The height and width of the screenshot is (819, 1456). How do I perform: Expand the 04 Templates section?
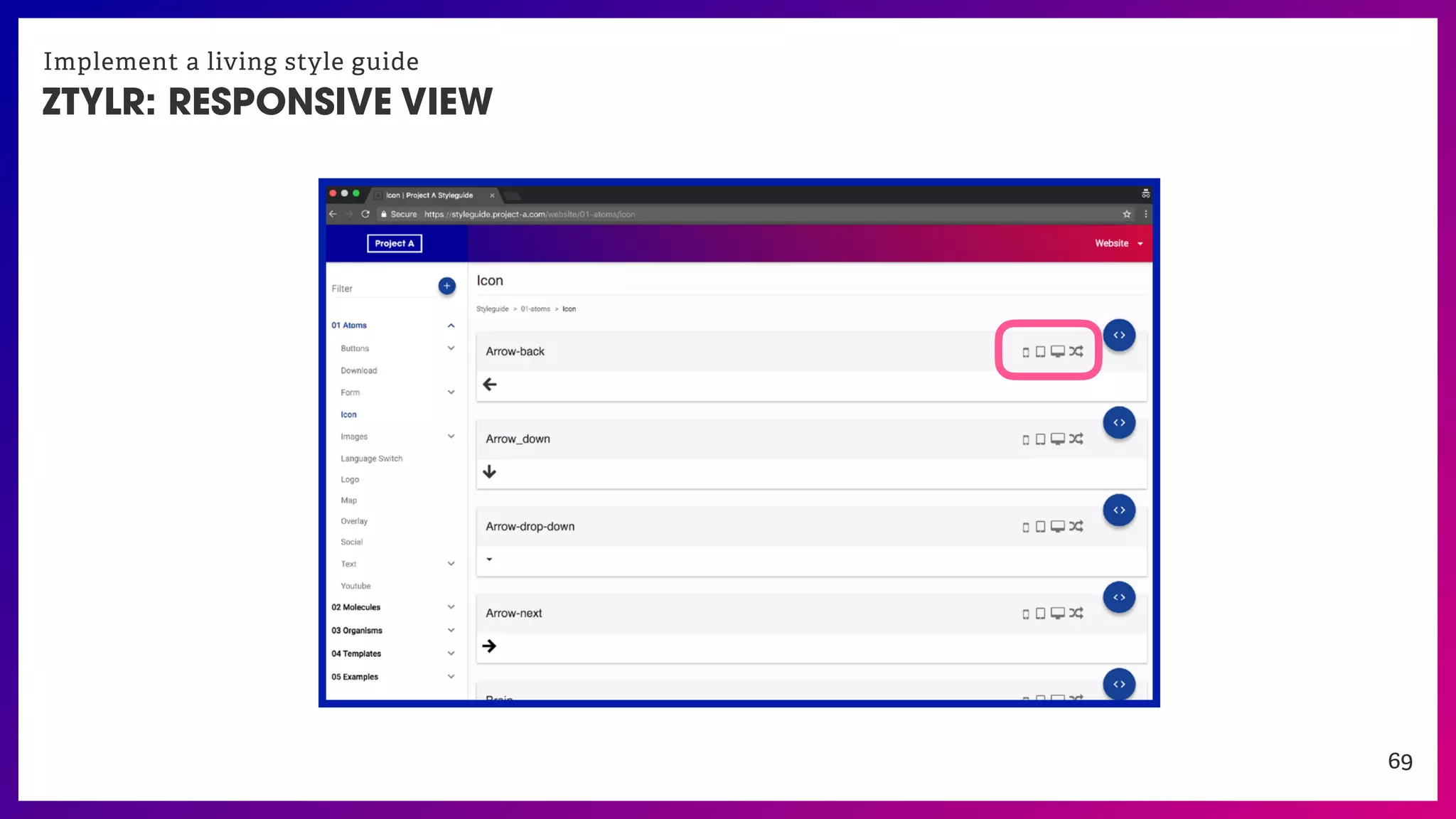(451, 653)
